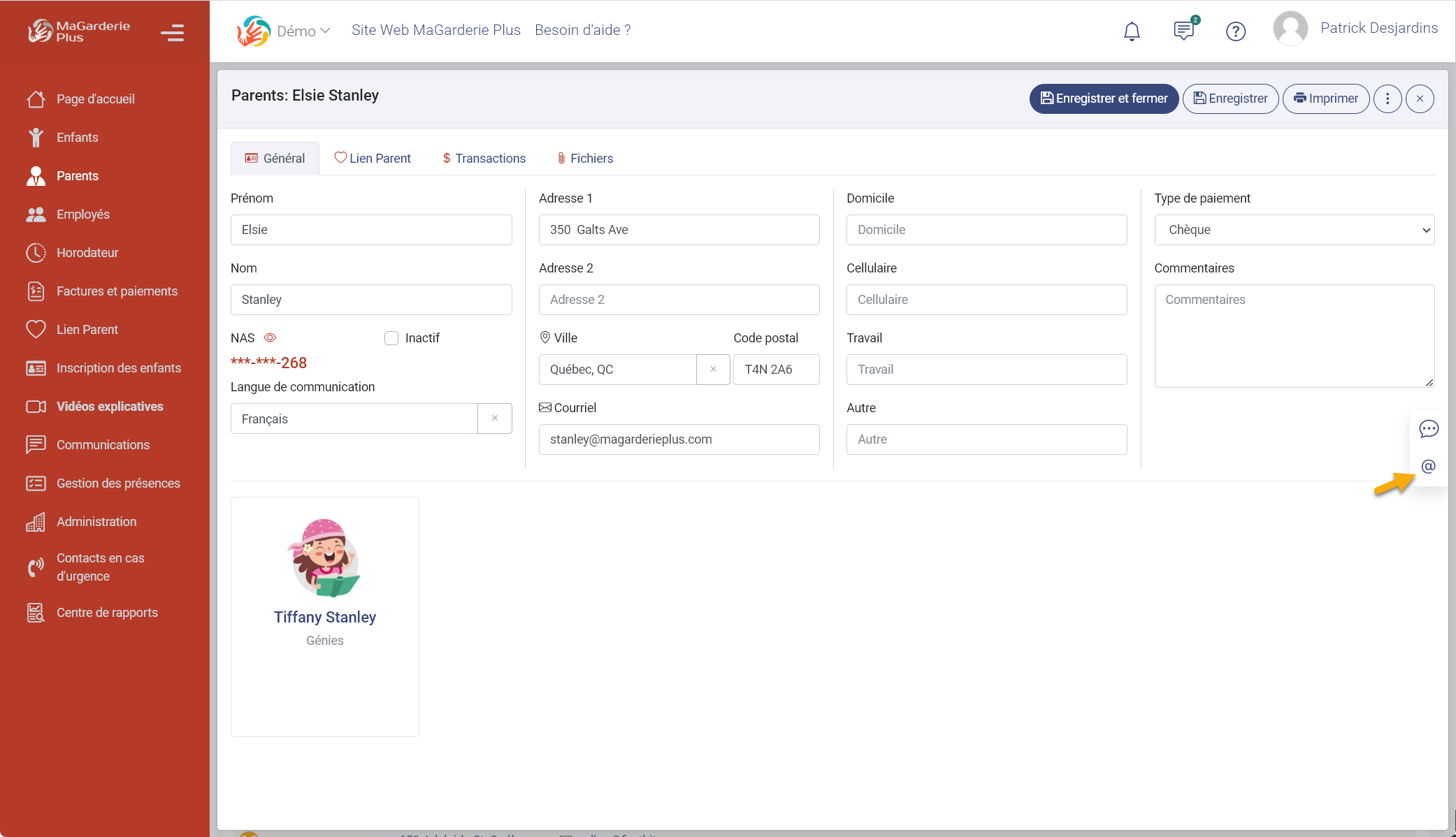Viewport: 1456px width, 837px height.
Task: Open notifications via the bell icon
Action: [1131, 30]
